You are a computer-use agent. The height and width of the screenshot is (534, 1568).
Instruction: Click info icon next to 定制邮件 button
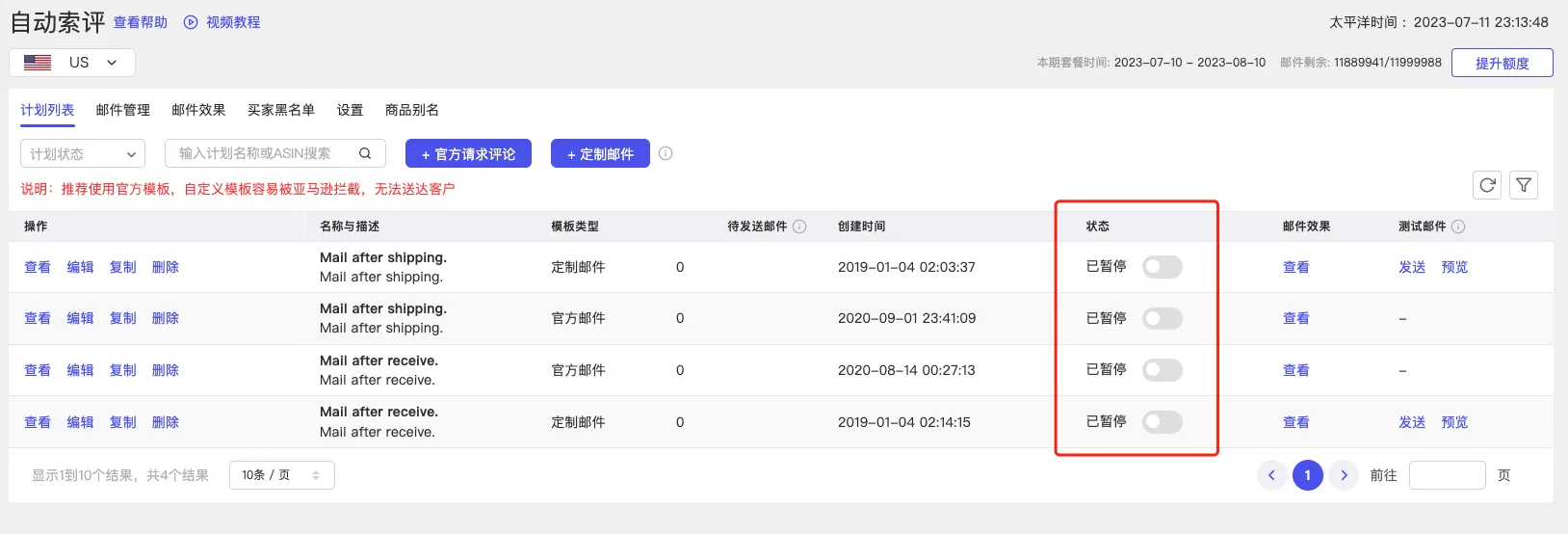click(x=666, y=153)
